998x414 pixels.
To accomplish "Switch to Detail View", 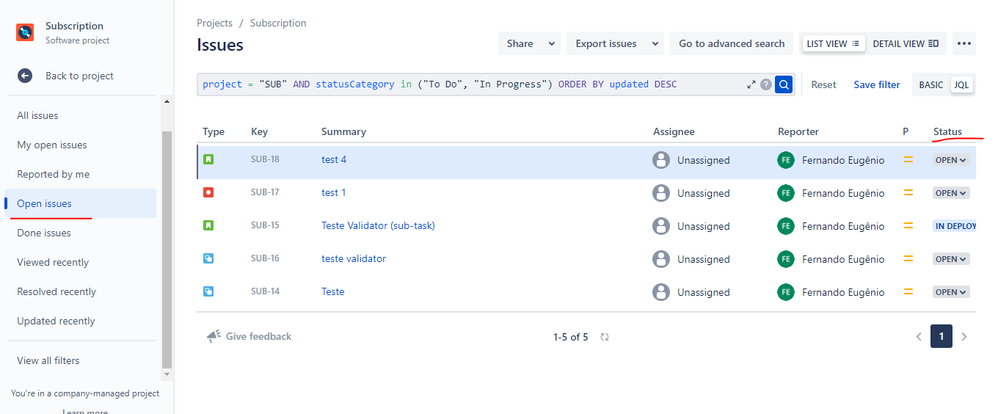I will (x=906, y=44).
